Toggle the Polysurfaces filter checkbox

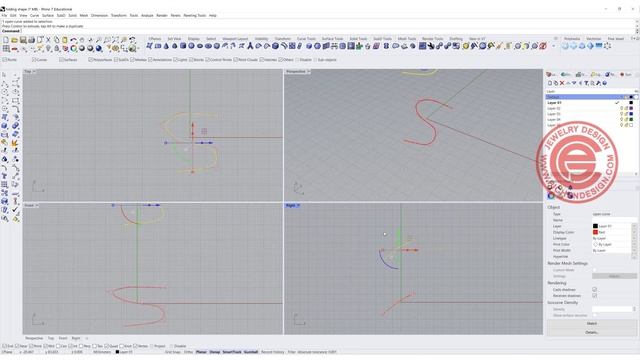[x=91, y=60]
